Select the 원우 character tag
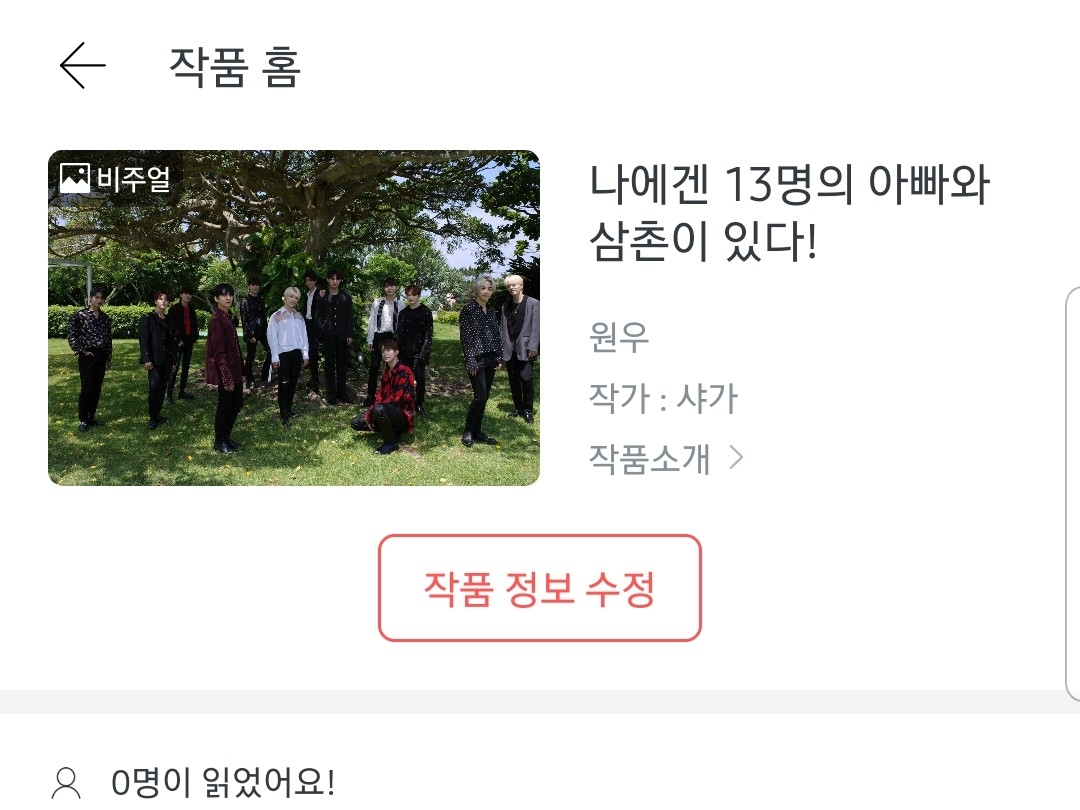Screen dimensions: 1080x810 (619, 337)
